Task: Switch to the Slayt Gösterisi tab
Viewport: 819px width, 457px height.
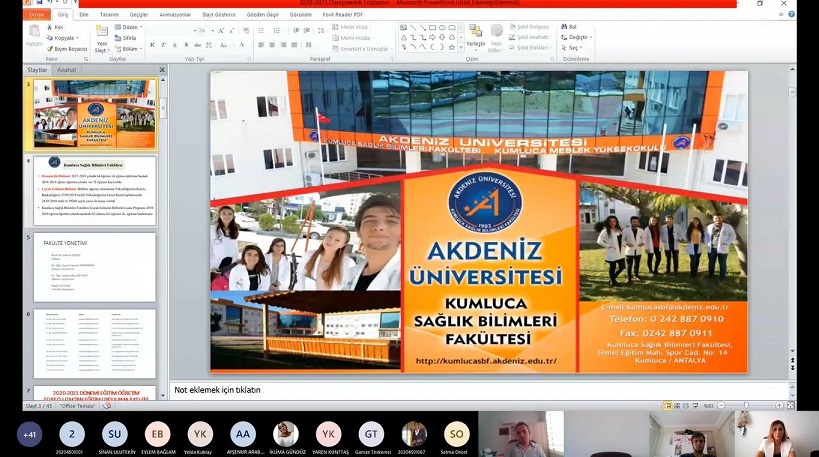Action: (219, 15)
